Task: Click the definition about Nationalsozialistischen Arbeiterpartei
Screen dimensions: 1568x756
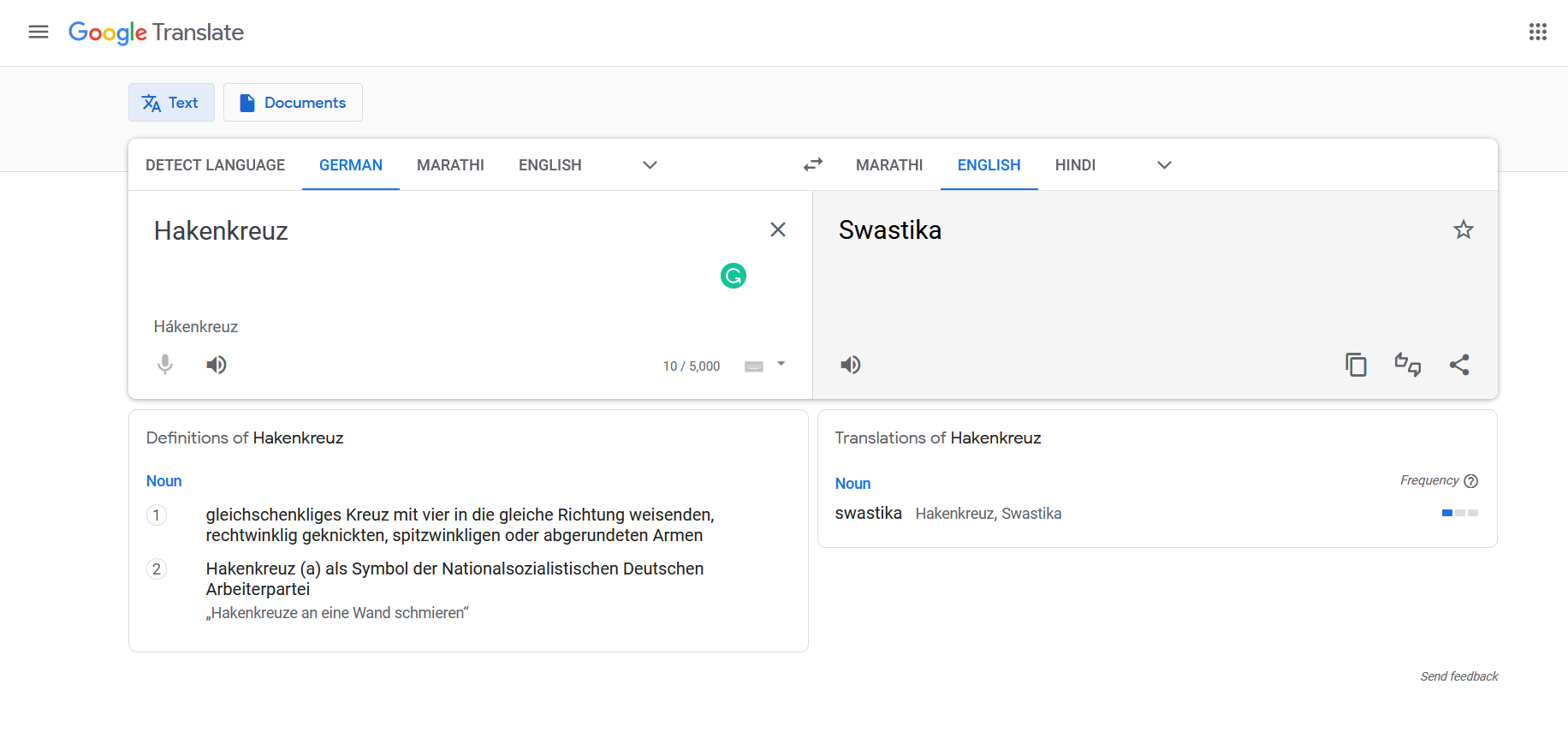Action: (x=455, y=579)
